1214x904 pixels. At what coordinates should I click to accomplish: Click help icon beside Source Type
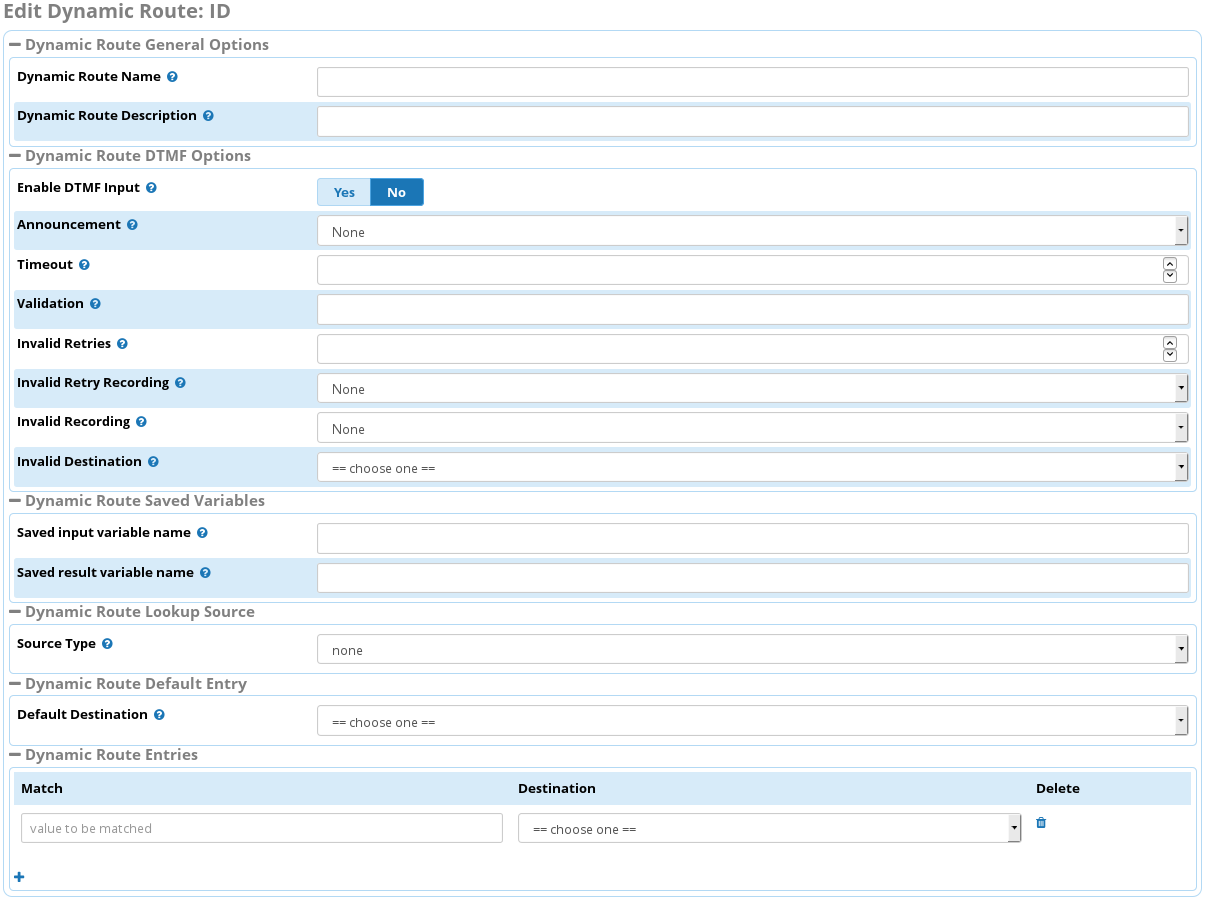point(107,644)
